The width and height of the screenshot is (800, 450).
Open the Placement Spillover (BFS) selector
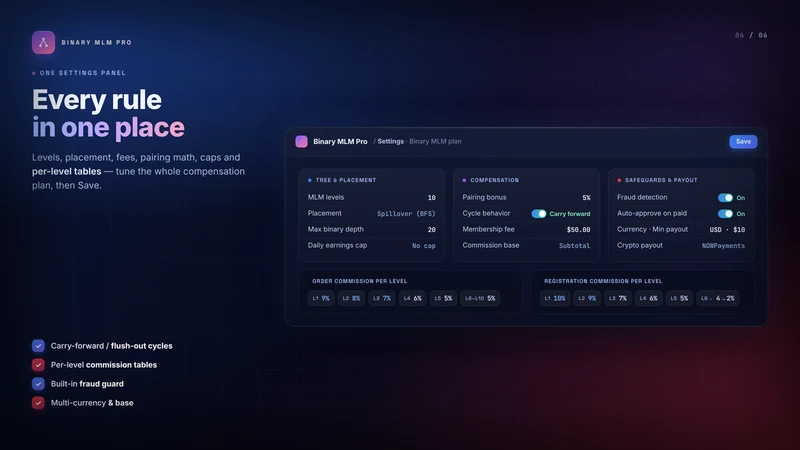pos(406,214)
